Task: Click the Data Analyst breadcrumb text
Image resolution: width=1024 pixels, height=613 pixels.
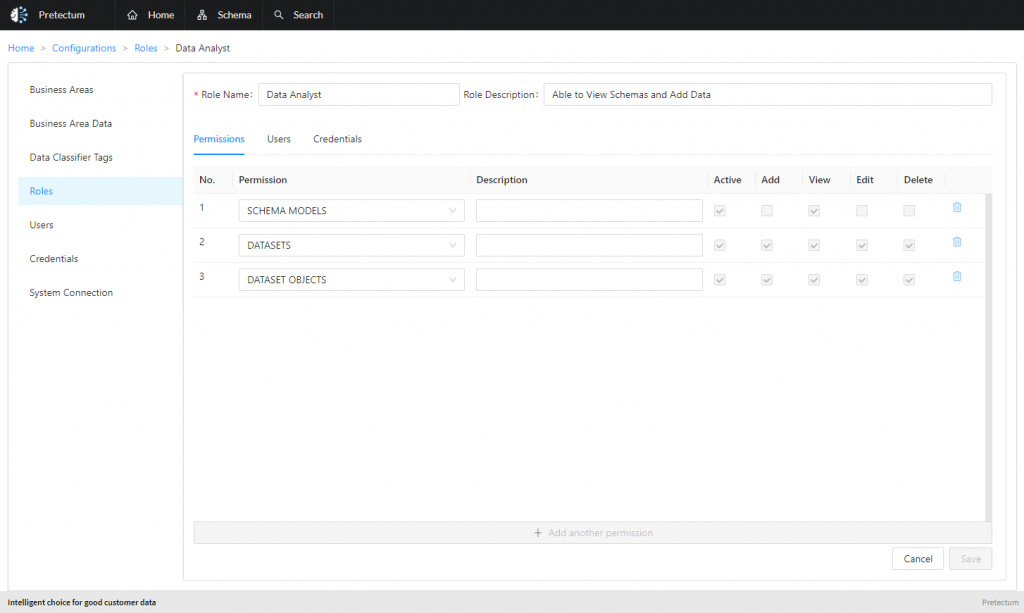Action: coord(202,48)
